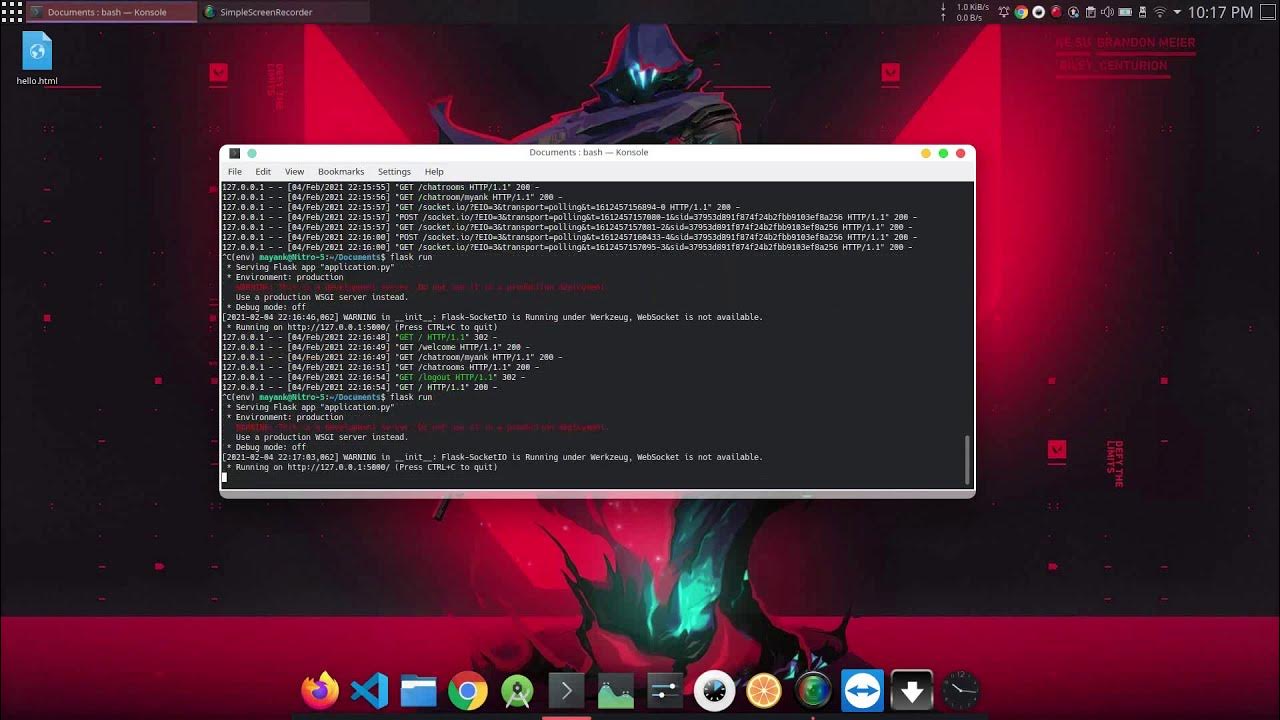Click the show desktop square in panel
This screenshot has width=1280, height=720.
[1267, 12]
